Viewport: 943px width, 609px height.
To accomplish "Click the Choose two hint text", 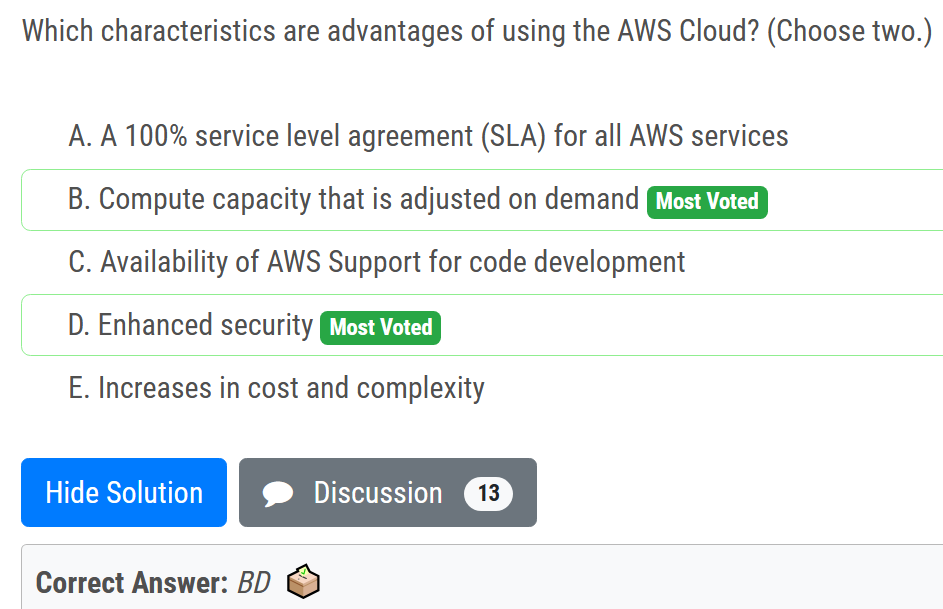I will point(850,31).
